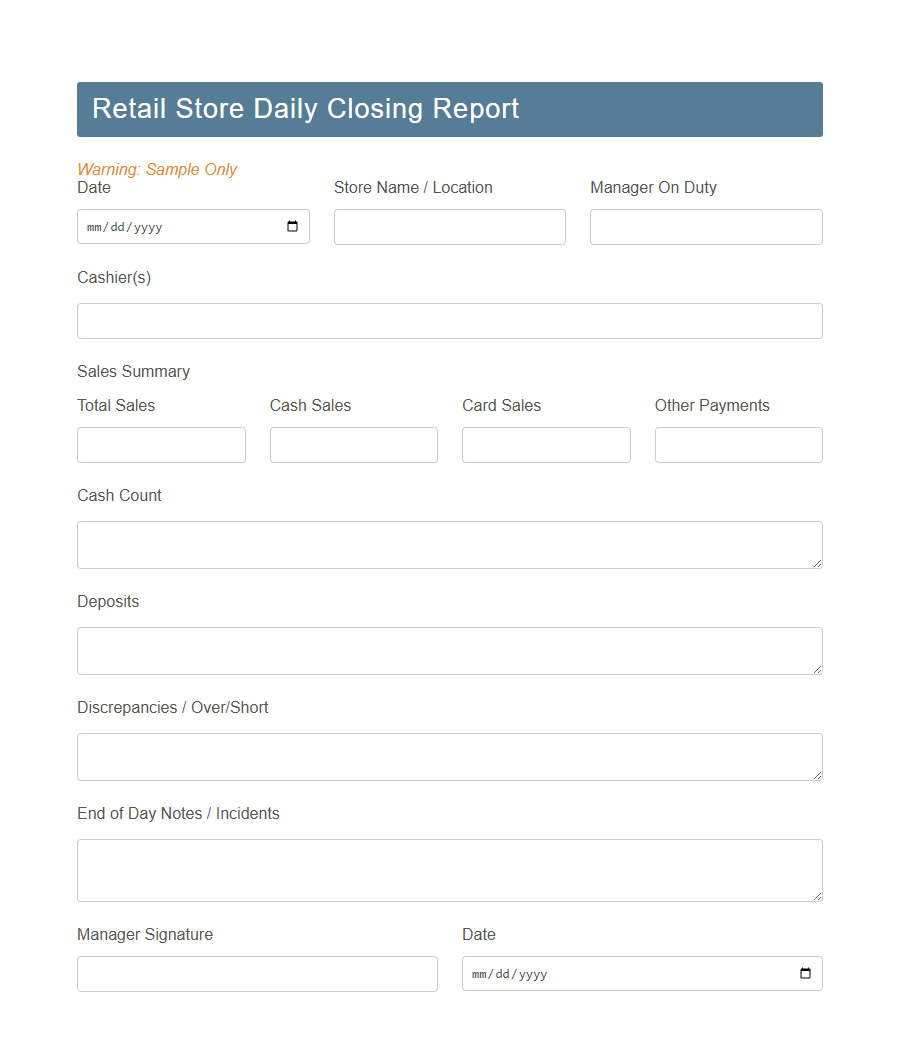Select the Manager On Duty field
900x1056 pixels.
click(x=706, y=226)
